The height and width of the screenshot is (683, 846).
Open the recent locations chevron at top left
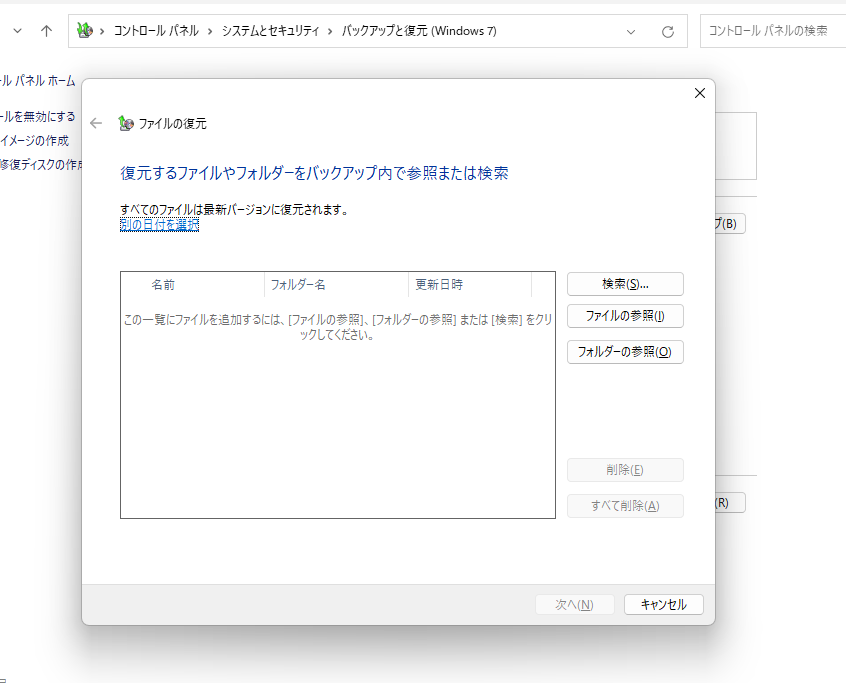[16, 31]
